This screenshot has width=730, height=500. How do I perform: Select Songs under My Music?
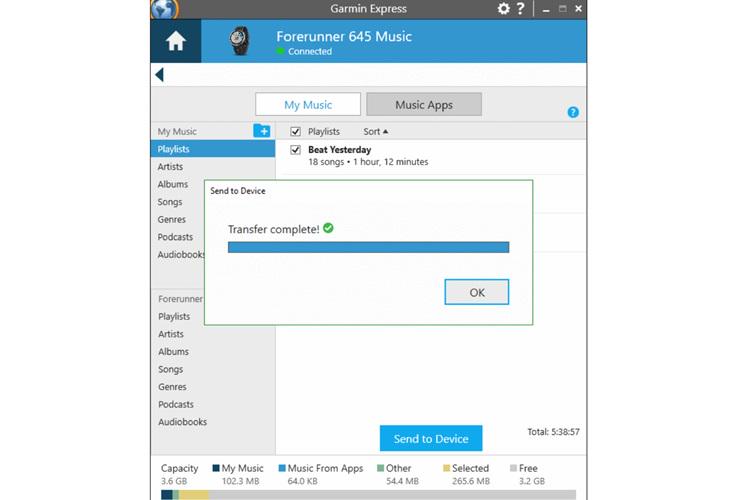[170, 202]
